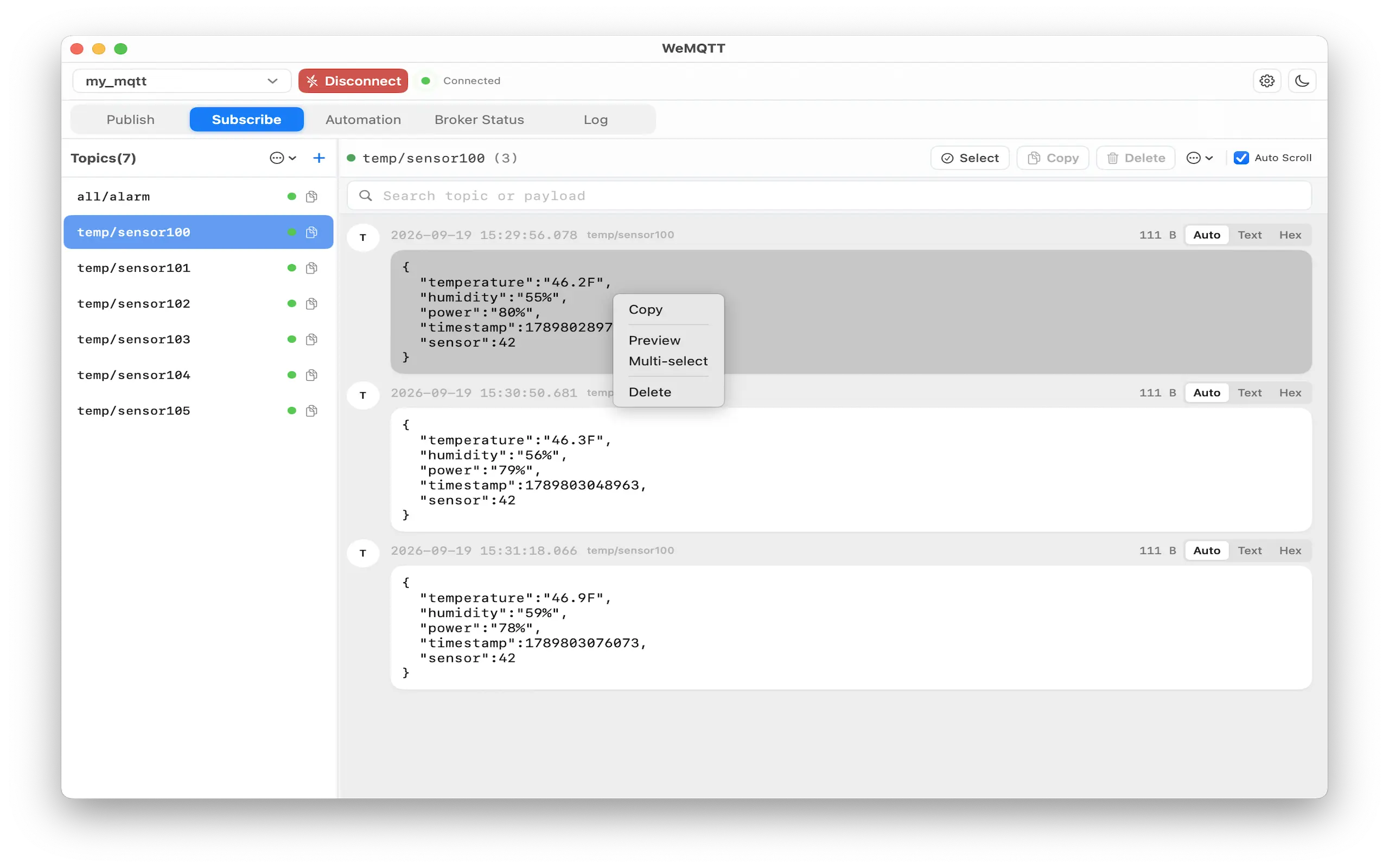1389x868 pixels.
Task: Click green status dot of all/alarm
Action: click(291, 197)
